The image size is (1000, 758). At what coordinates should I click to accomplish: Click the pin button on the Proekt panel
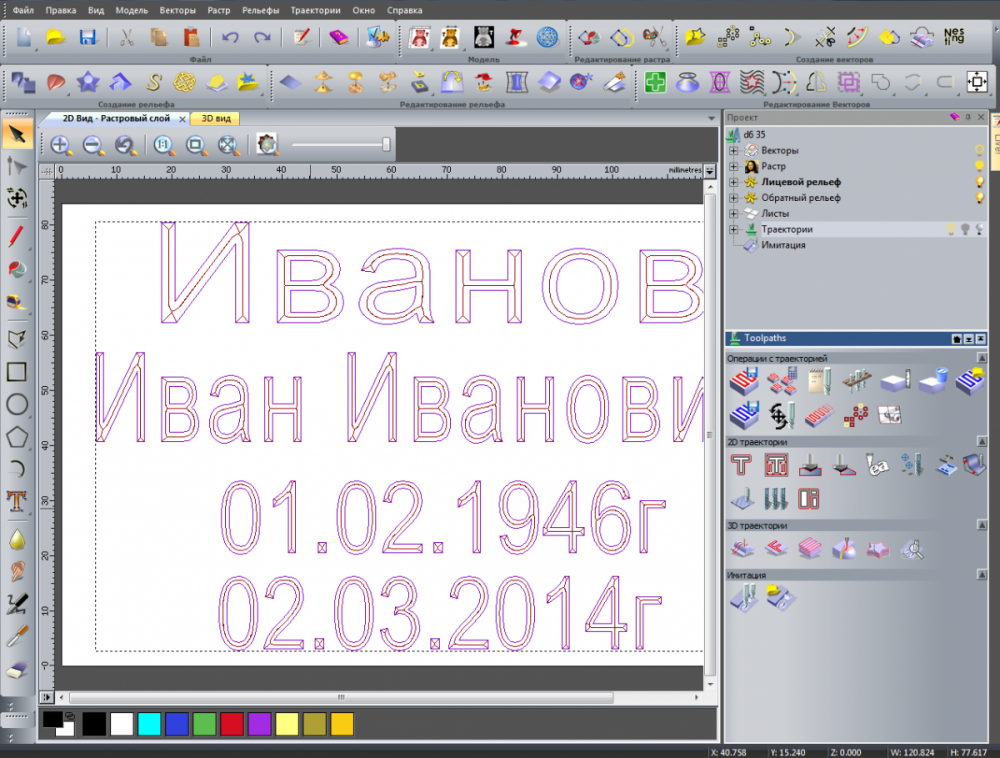click(x=967, y=116)
